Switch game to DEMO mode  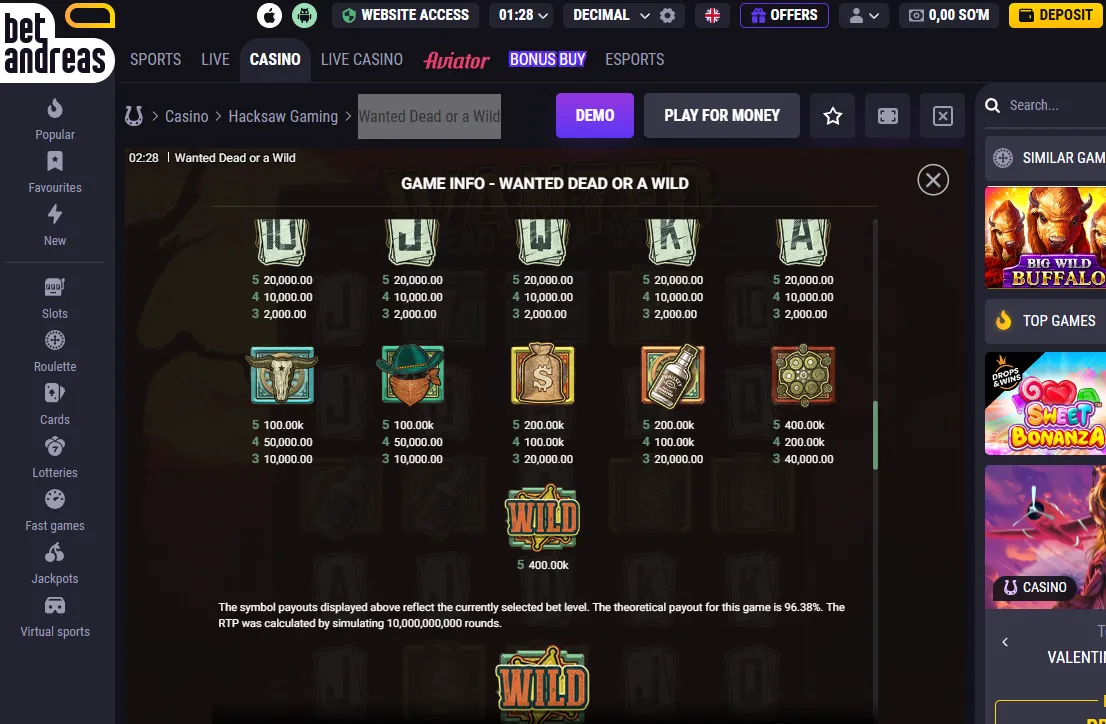click(x=595, y=116)
